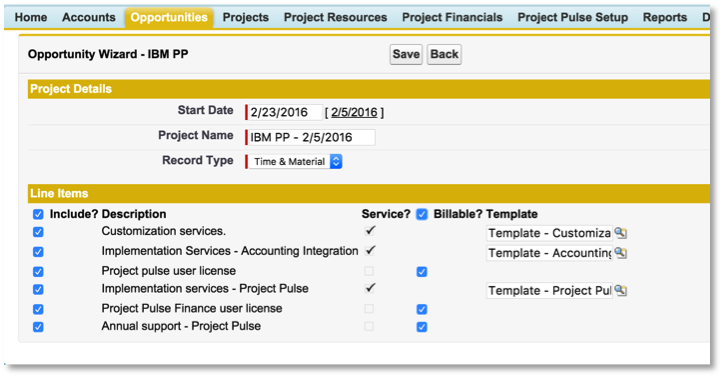Viewport: 724px width, 378px height.
Task: Open lookup for Template - Project Pulse field
Action: (621, 290)
